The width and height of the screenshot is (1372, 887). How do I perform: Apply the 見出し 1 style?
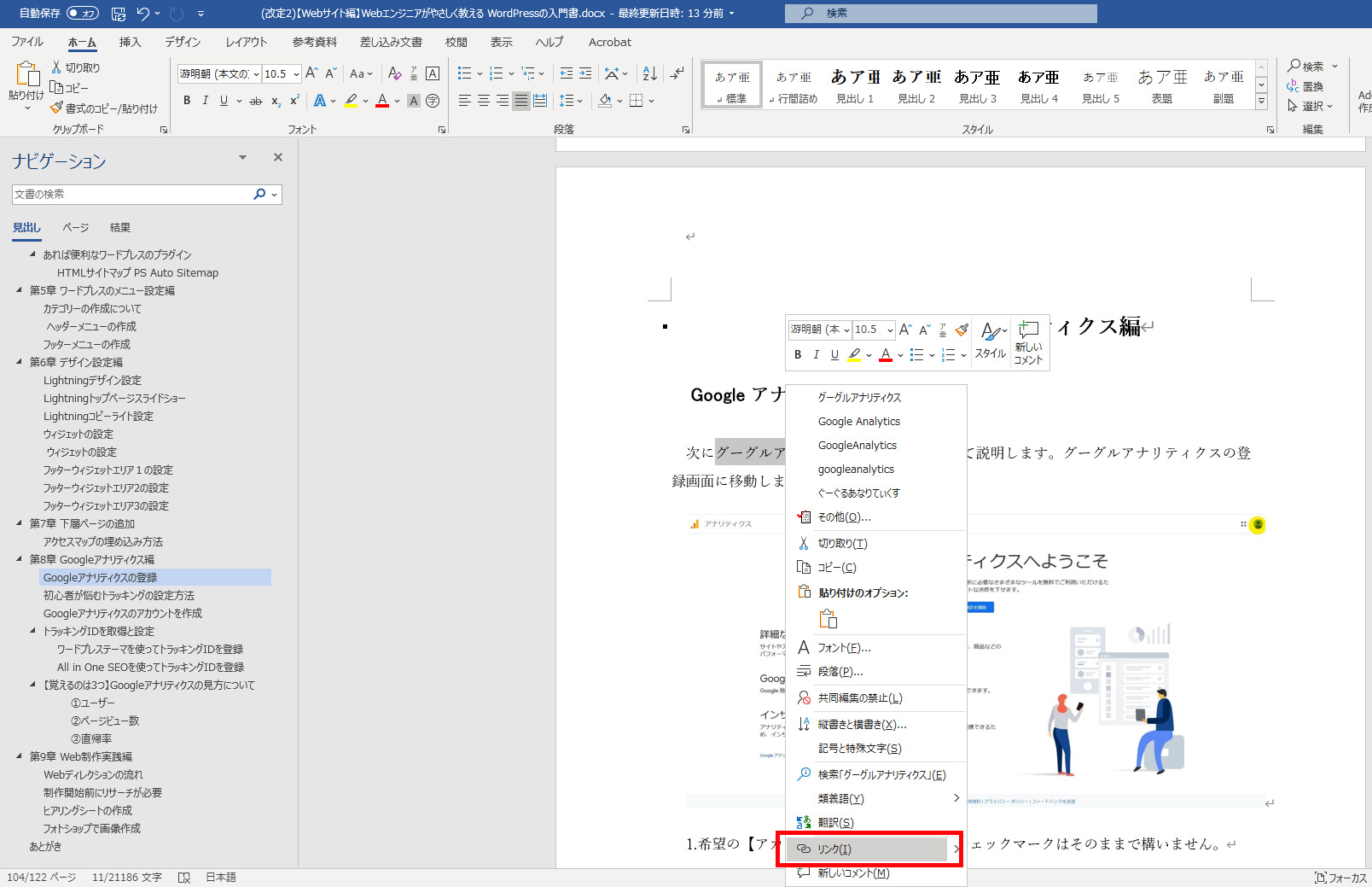(x=855, y=85)
